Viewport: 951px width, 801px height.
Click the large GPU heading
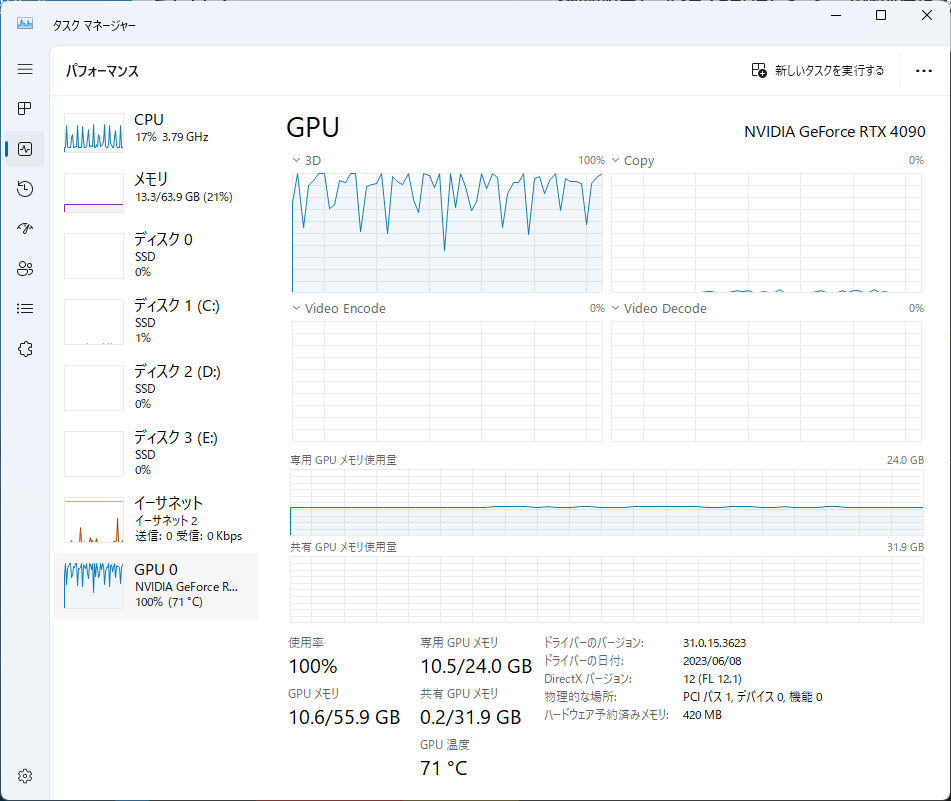coord(313,127)
